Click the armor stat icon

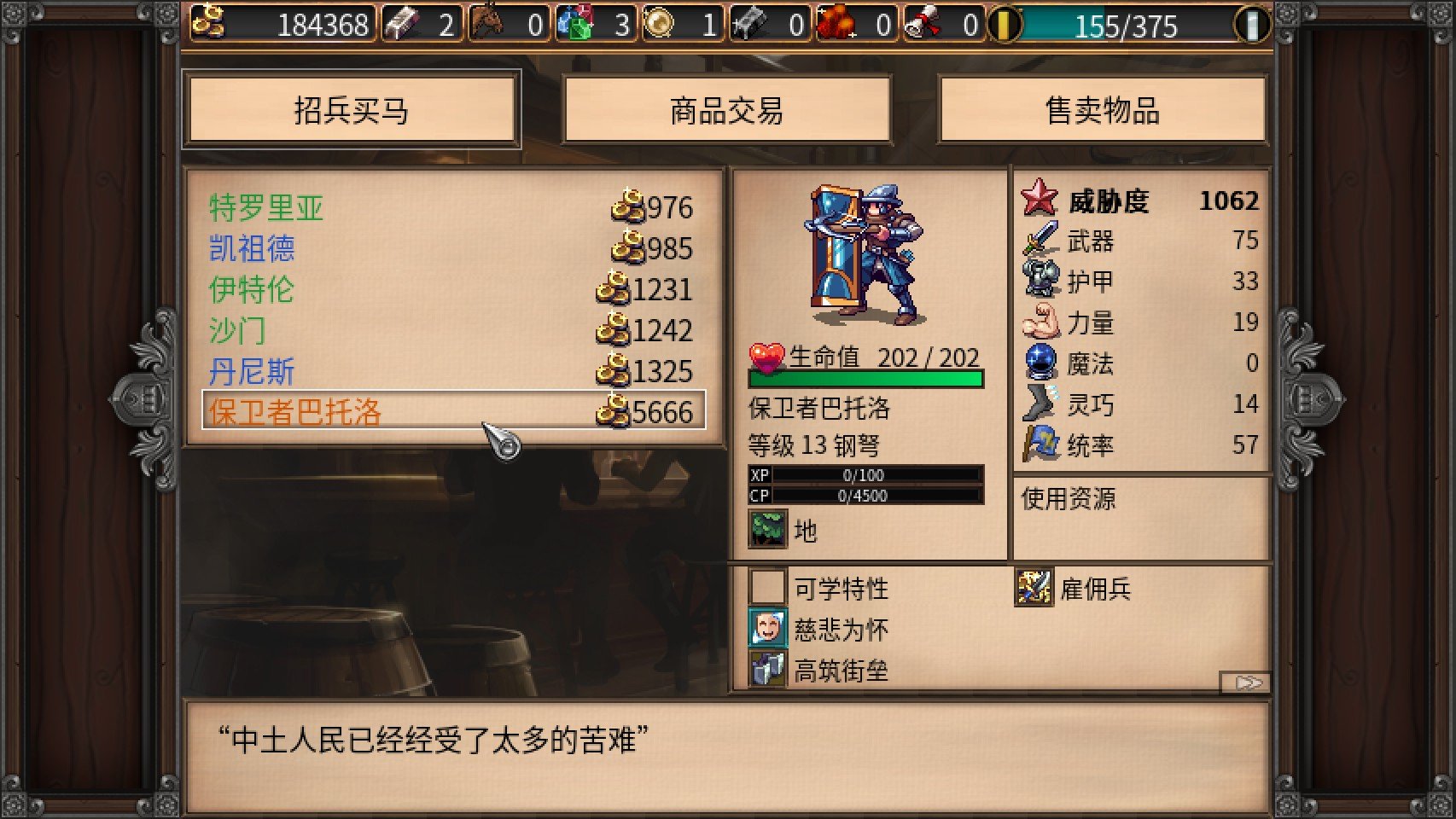pos(1040,281)
